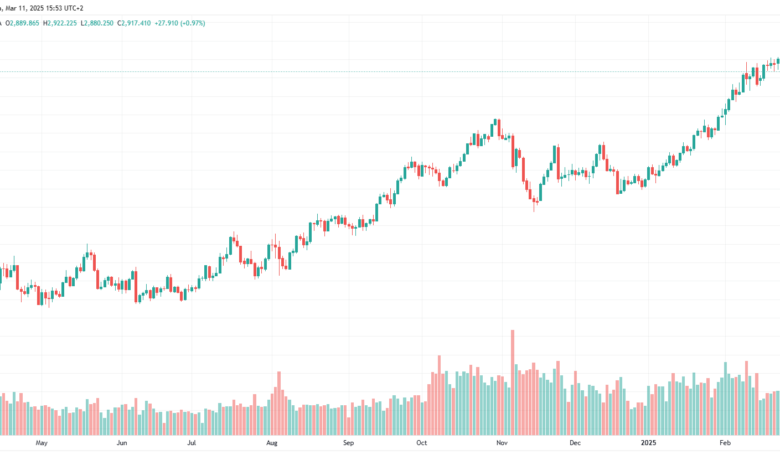Click the dotted horizontal current price line

(368, 72)
